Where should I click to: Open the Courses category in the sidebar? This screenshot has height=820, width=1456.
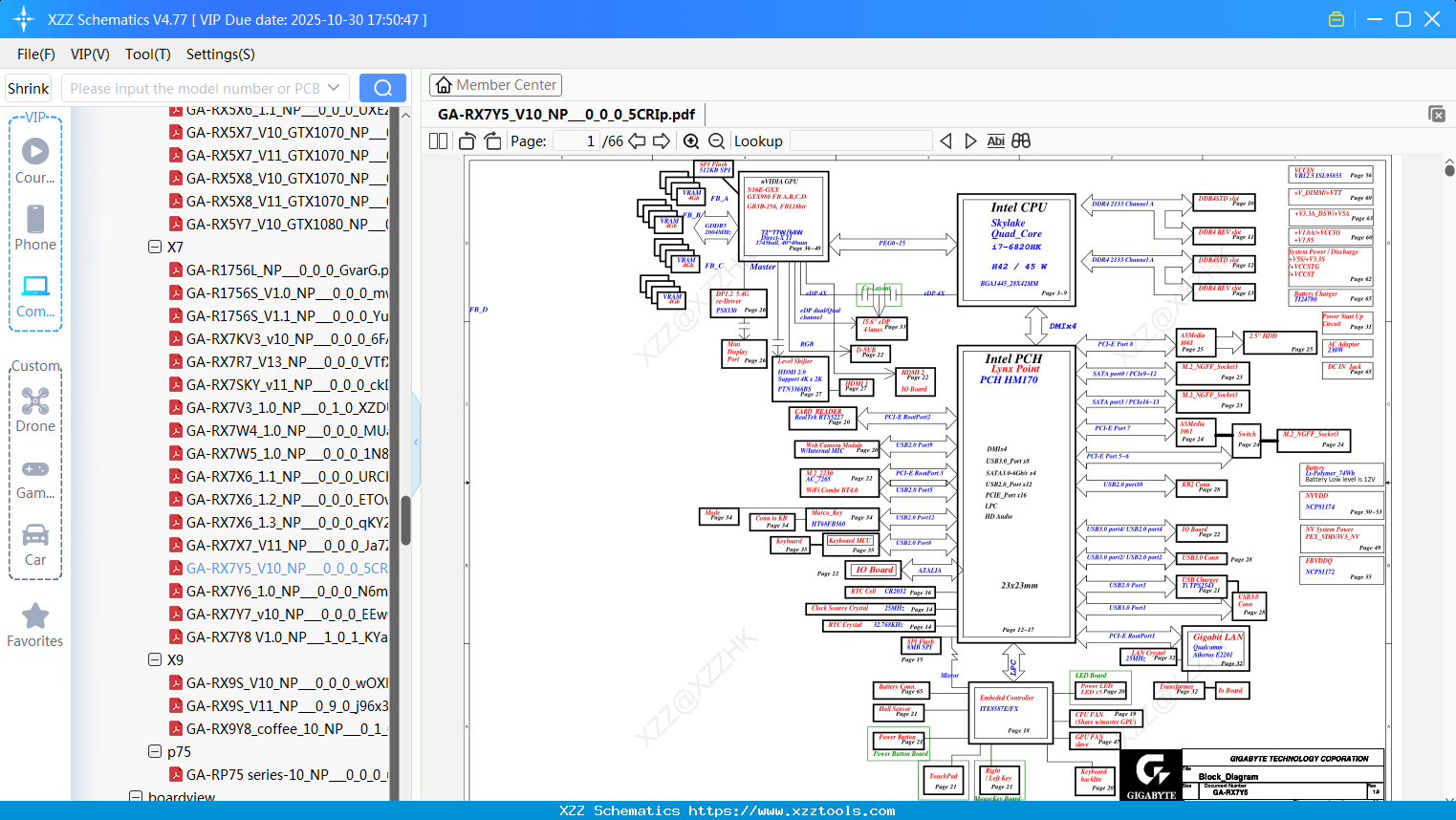[35, 161]
